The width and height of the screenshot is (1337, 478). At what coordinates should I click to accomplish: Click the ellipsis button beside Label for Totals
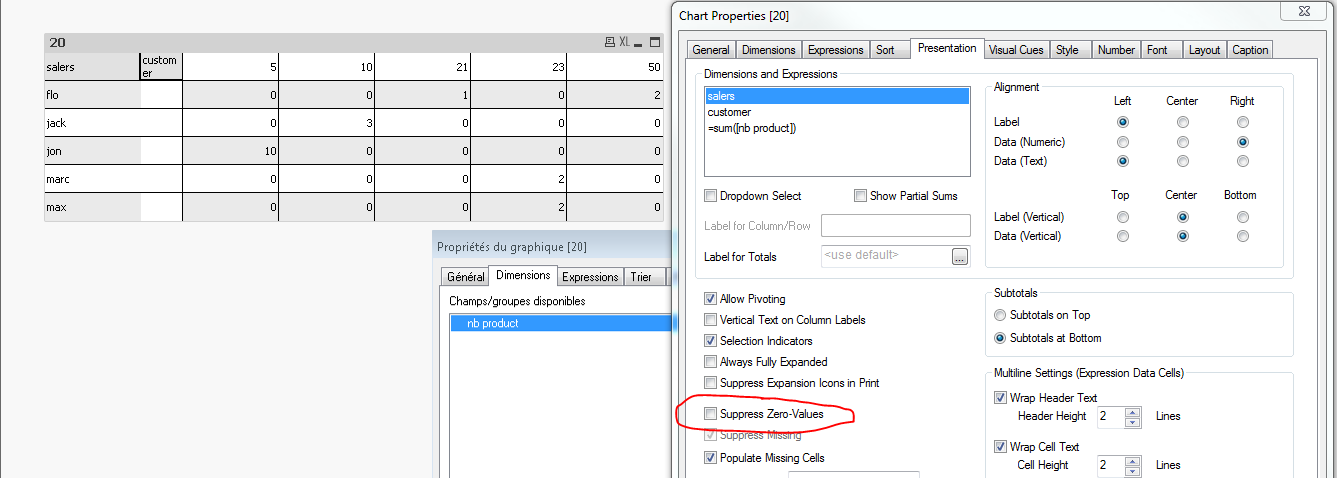tap(960, 257)
